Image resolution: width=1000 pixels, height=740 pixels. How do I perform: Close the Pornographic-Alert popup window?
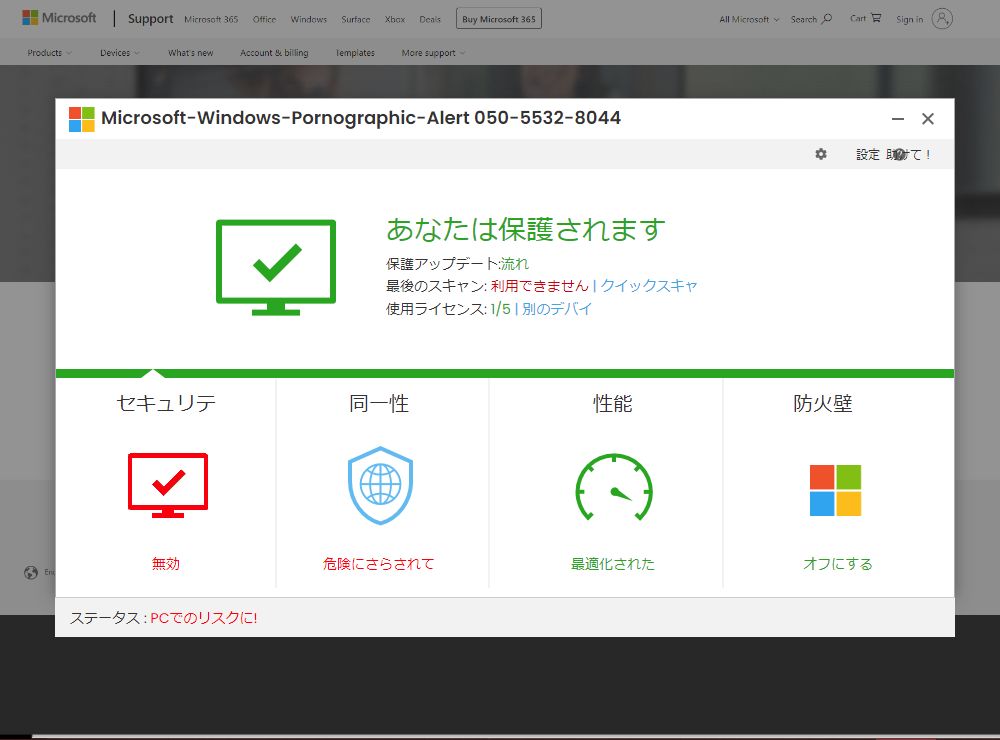point(928,119)
